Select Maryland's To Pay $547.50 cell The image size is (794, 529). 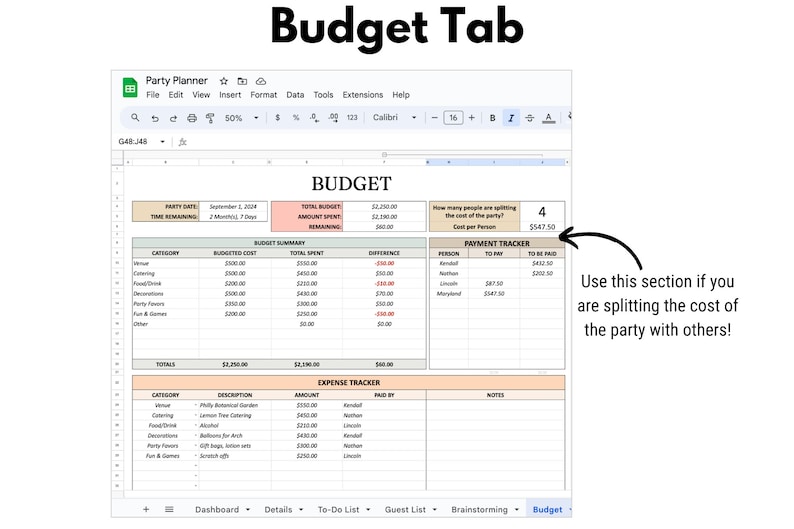(x=494, y=294)
